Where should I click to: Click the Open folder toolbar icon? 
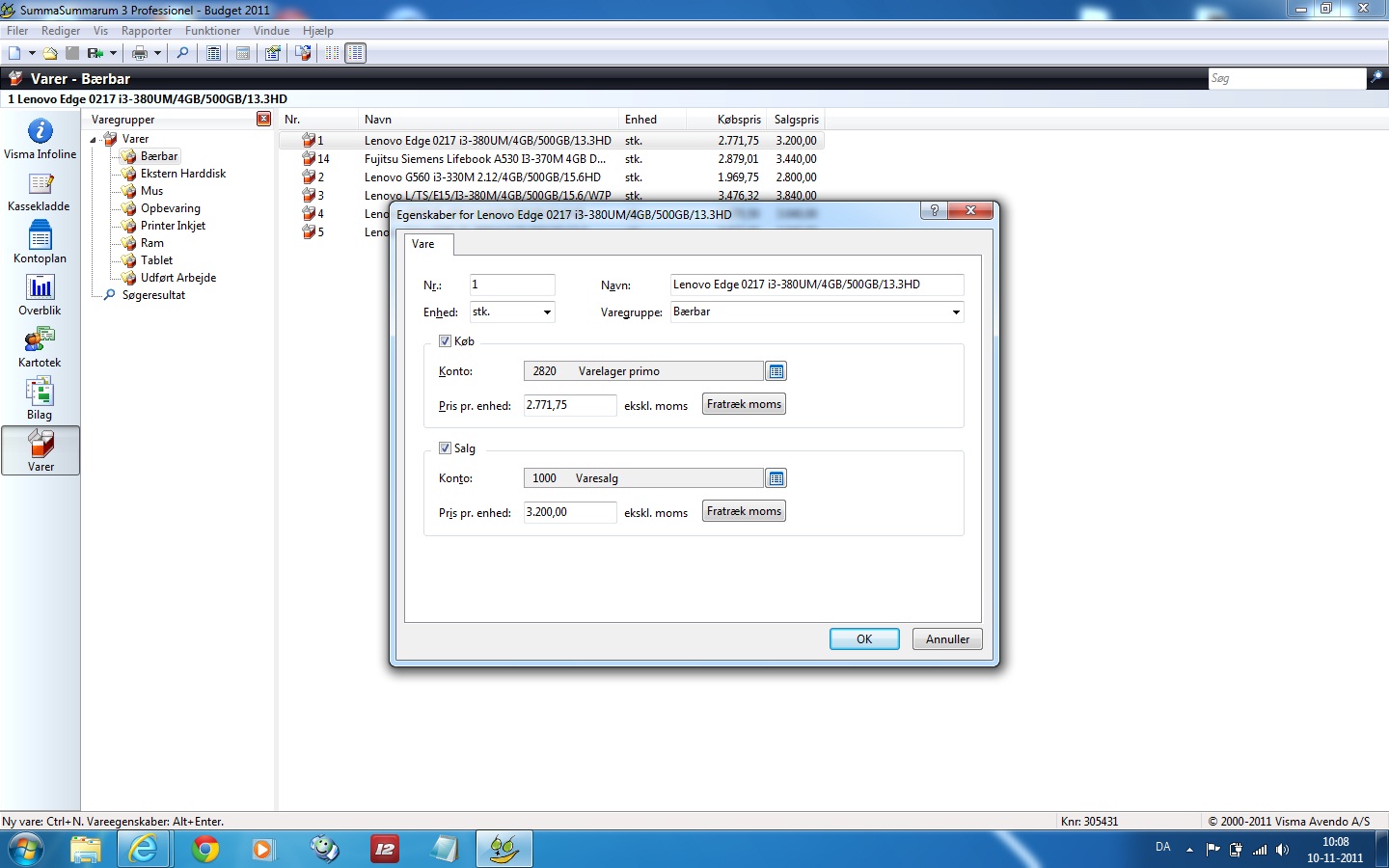point(50,53)
